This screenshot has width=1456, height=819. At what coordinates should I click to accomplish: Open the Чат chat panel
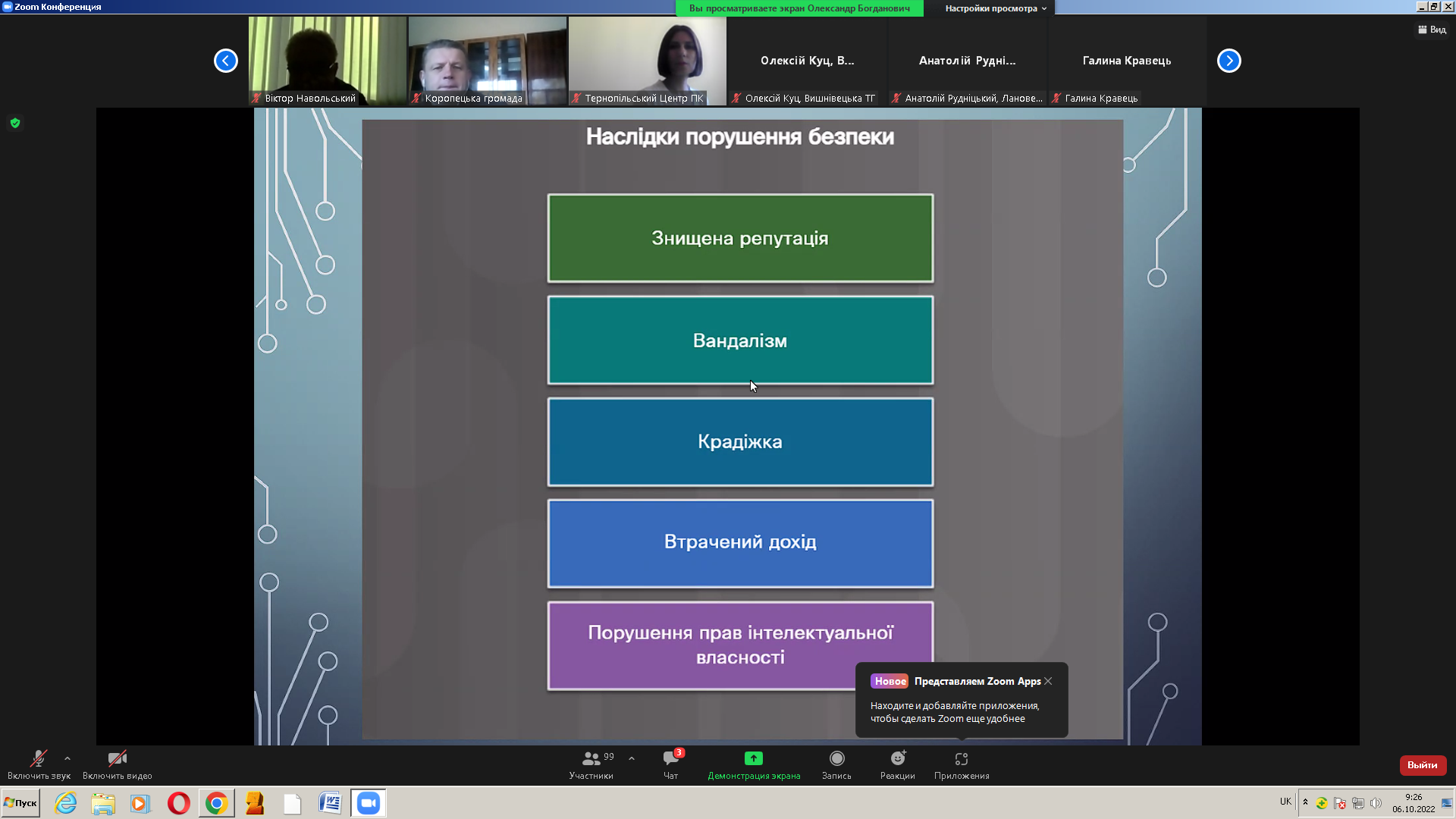pyautogui.click(x=671, y=764)
